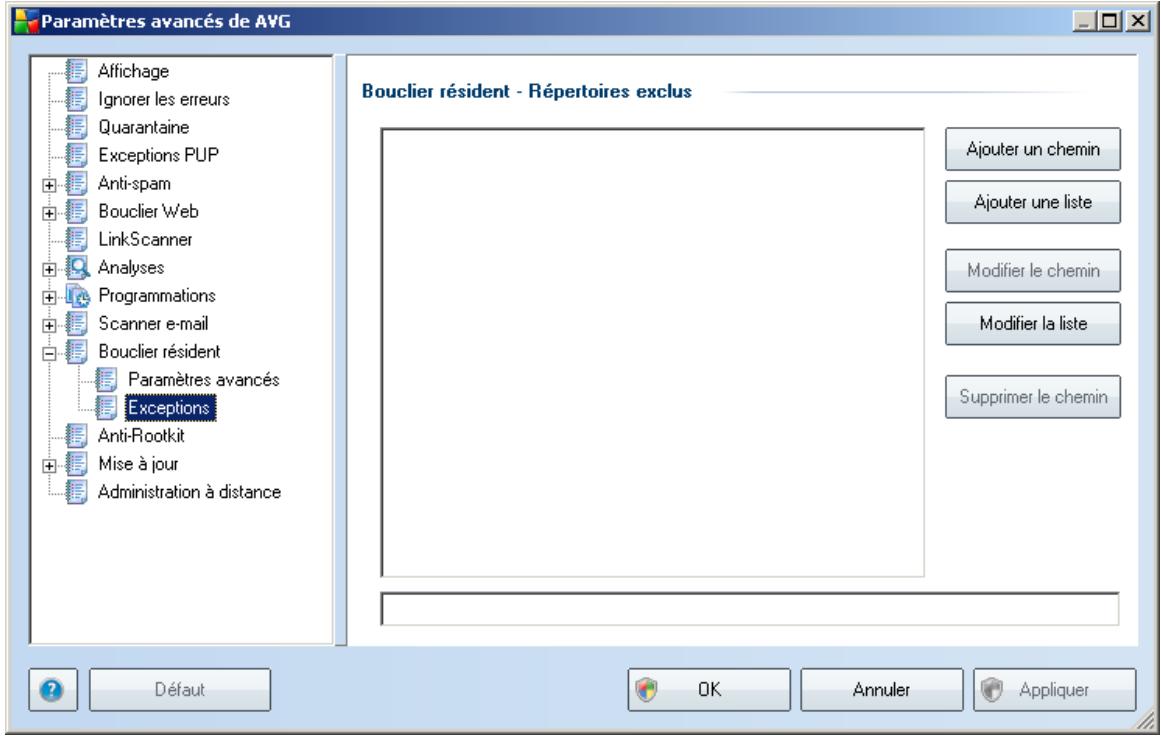1161x736 pixels.
Task: Open Administration à distance settings
Action: (190, 492)
